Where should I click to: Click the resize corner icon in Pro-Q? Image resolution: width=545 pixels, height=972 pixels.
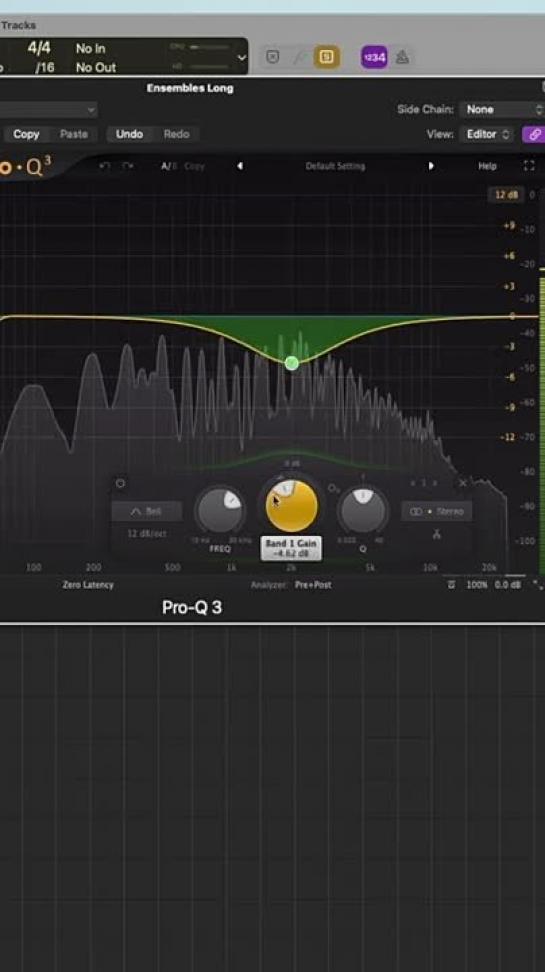(x=537, y=585)
